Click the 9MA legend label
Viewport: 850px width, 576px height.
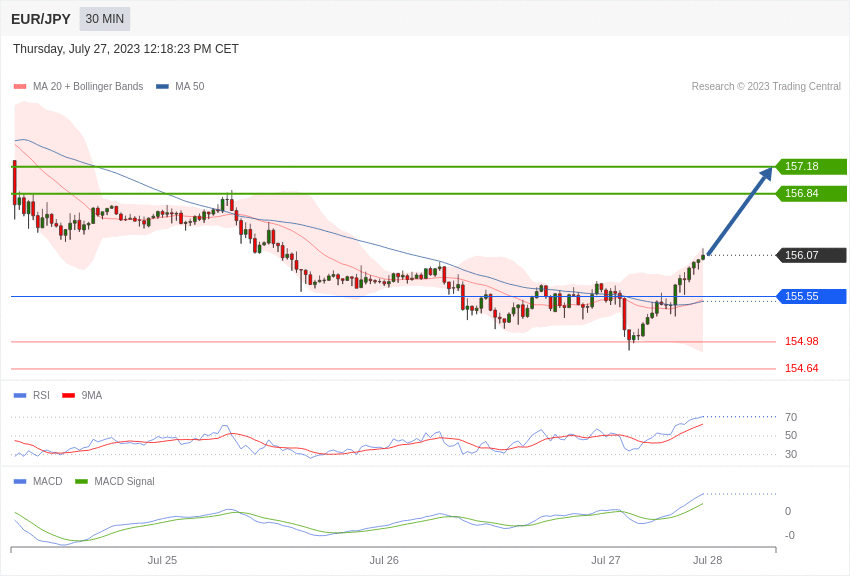coord(92,396)
